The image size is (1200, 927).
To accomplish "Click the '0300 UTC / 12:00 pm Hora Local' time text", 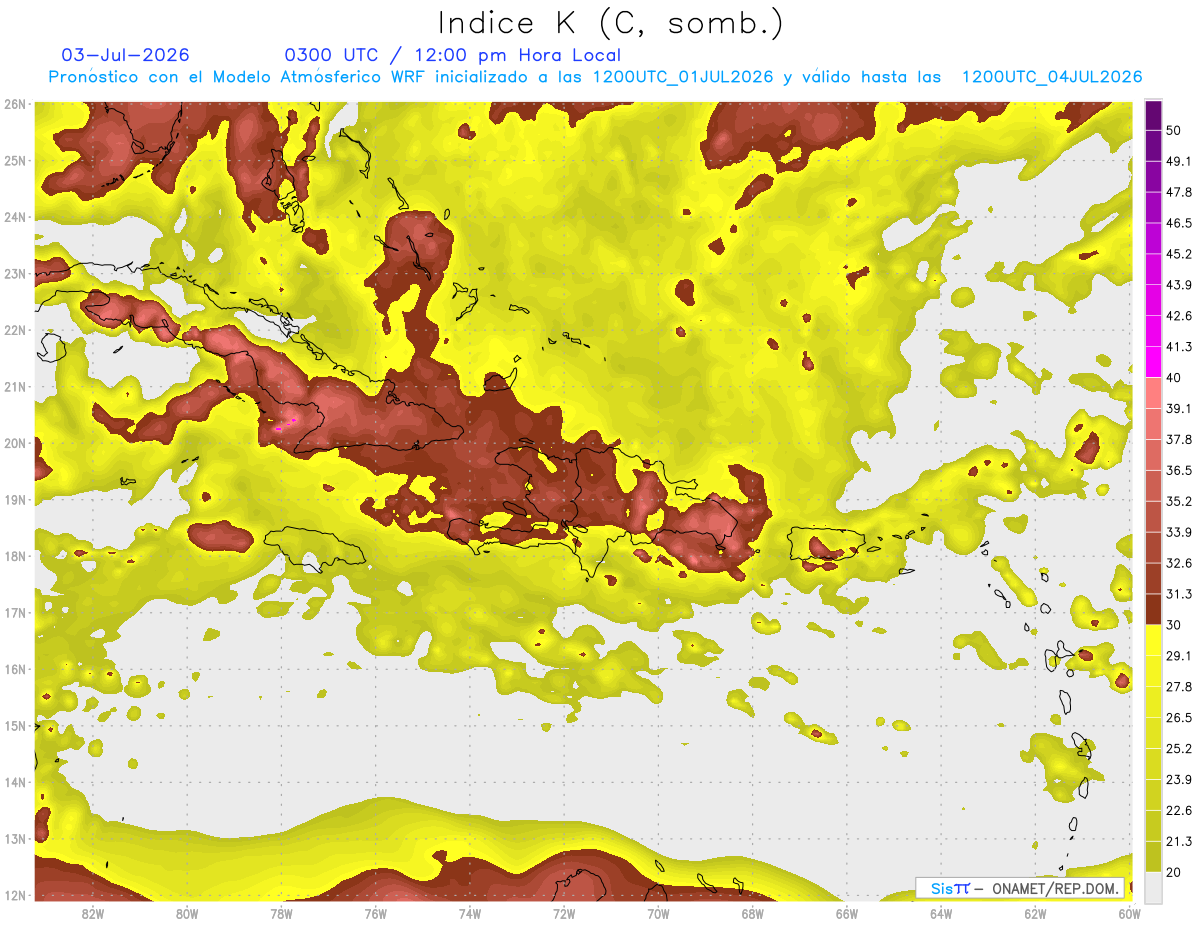I will (452, 55).
